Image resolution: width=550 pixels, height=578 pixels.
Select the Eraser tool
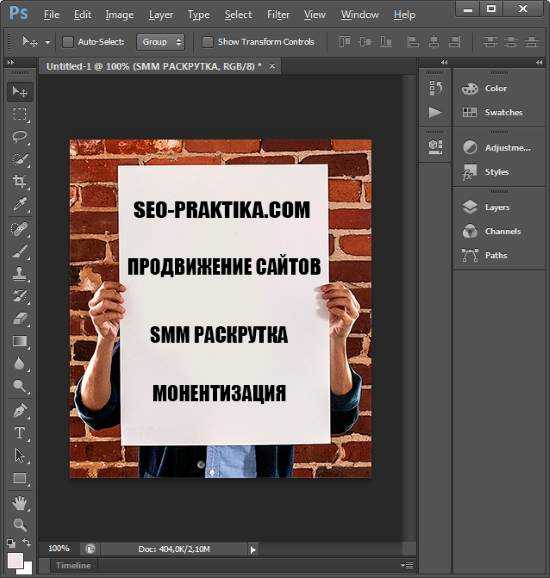20,318
